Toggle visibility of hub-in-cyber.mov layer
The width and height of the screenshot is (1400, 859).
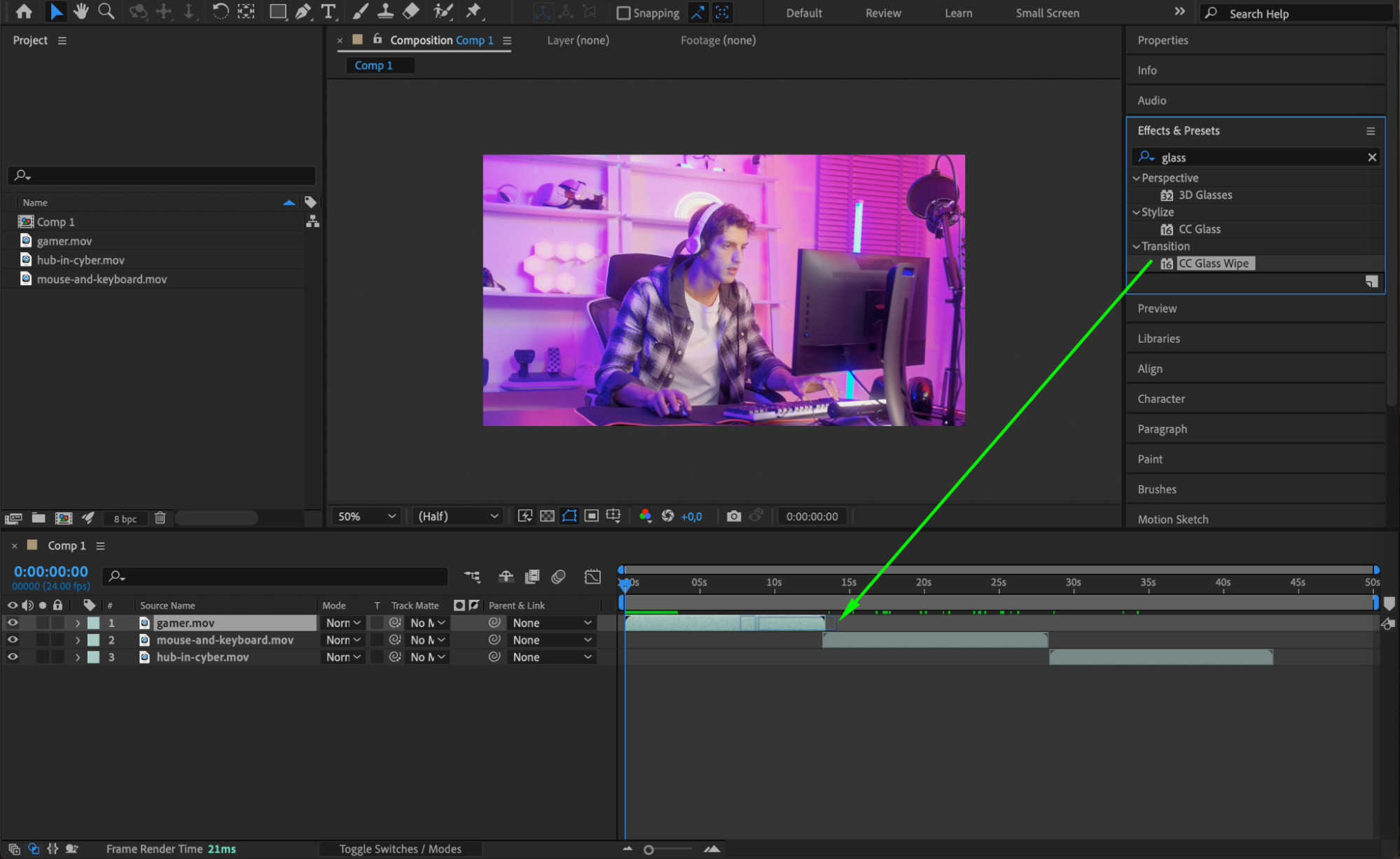[13, 657]
